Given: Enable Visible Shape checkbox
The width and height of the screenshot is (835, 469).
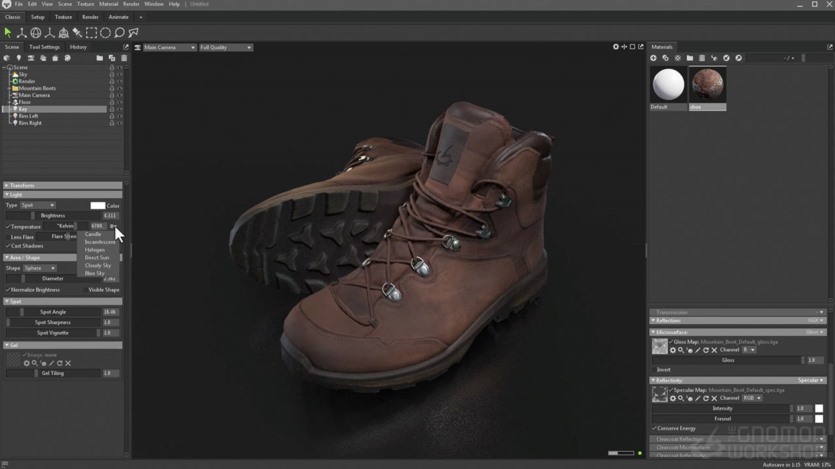Looking at the screenshot, I should (85, 290).
